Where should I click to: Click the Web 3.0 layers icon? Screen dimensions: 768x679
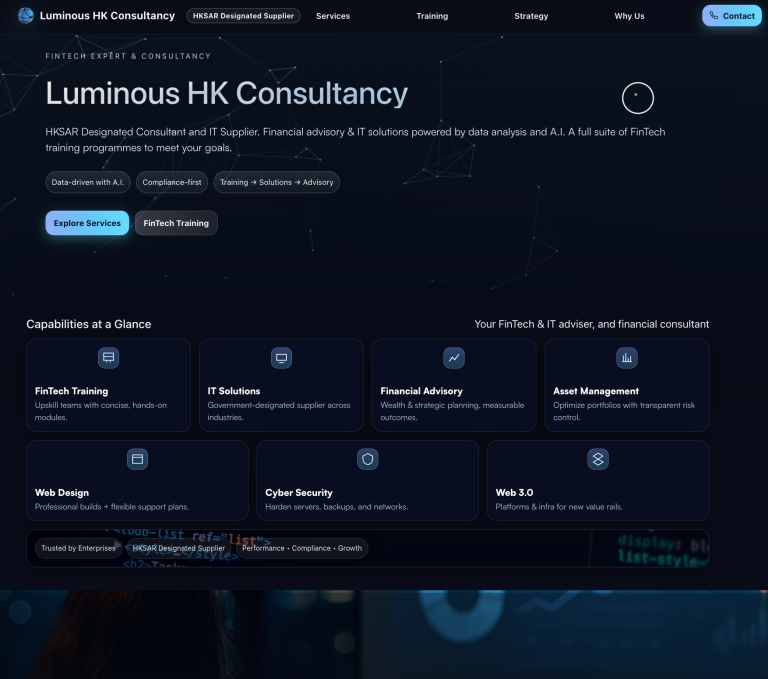[598, 459]
